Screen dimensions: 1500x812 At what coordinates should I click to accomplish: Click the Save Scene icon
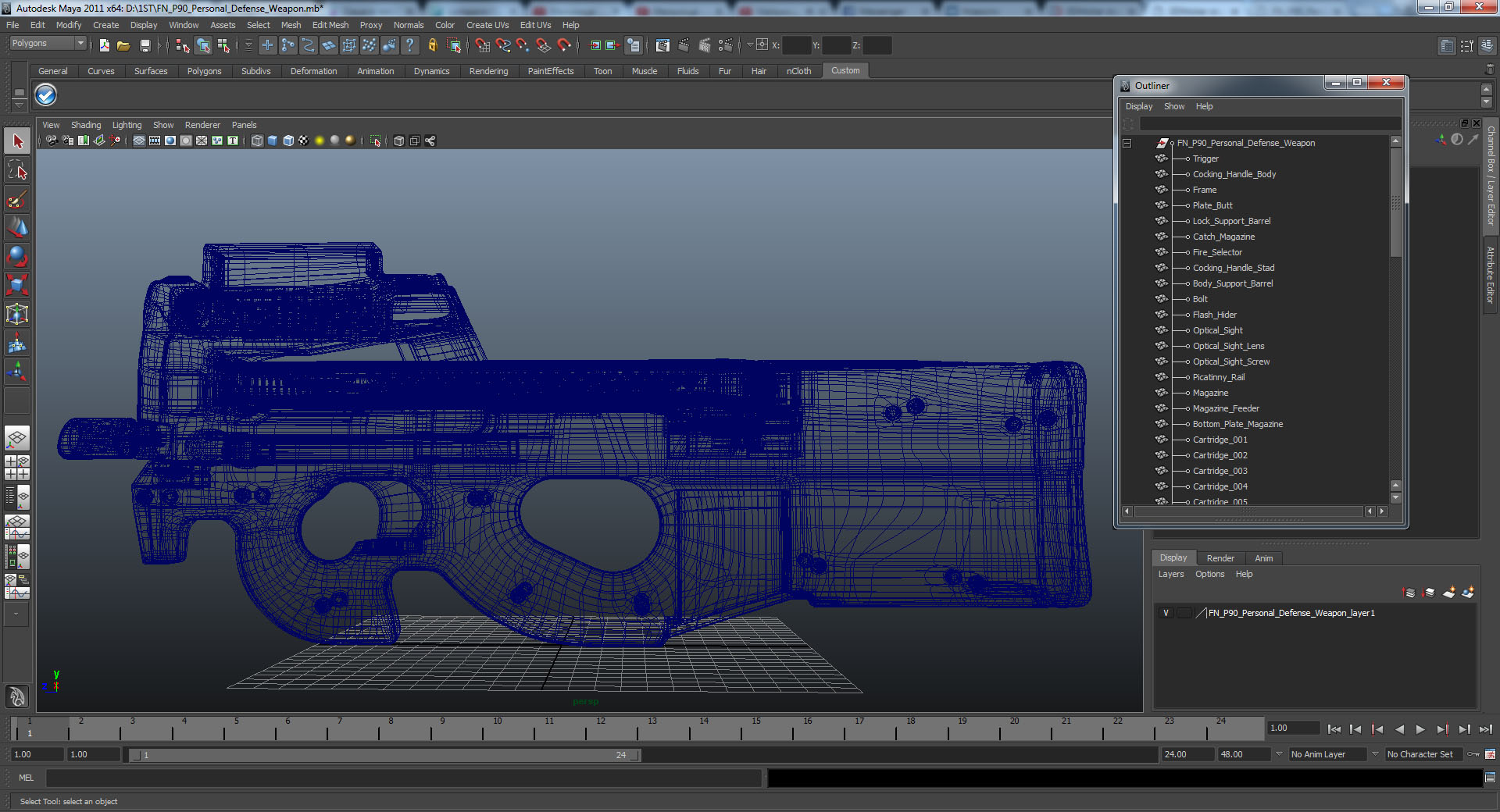[x=145, y=45]
